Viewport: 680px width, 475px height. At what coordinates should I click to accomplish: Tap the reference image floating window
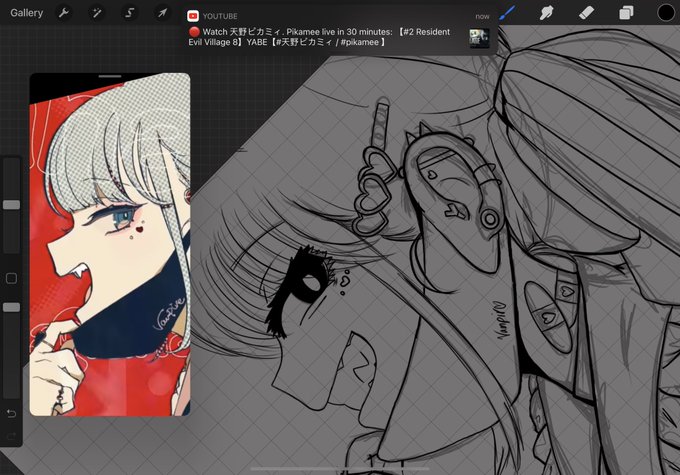110,245
